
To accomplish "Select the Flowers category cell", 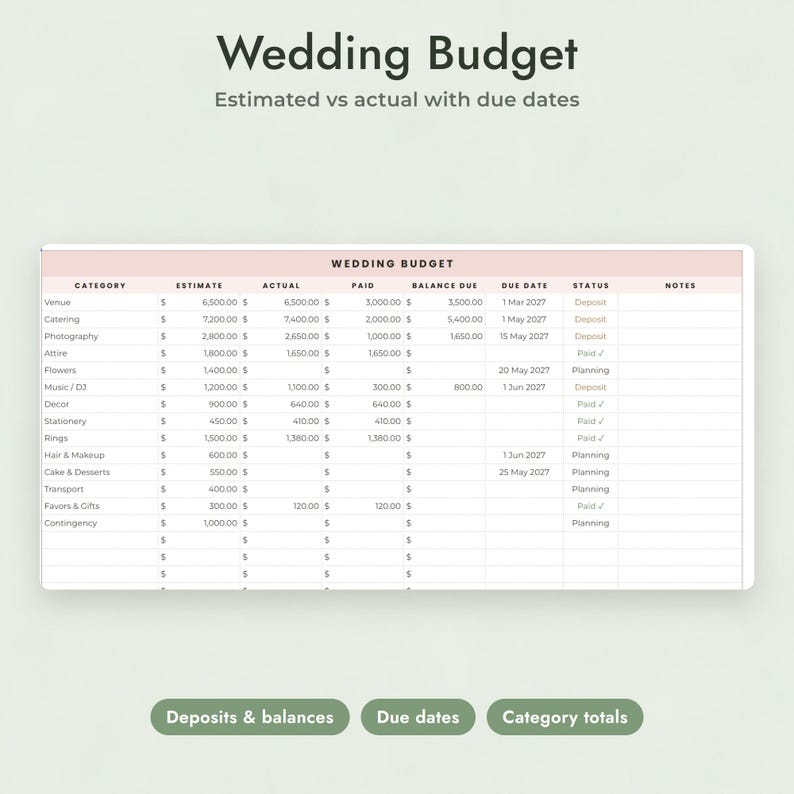I will pyautogui.click(x=100, y=370).
